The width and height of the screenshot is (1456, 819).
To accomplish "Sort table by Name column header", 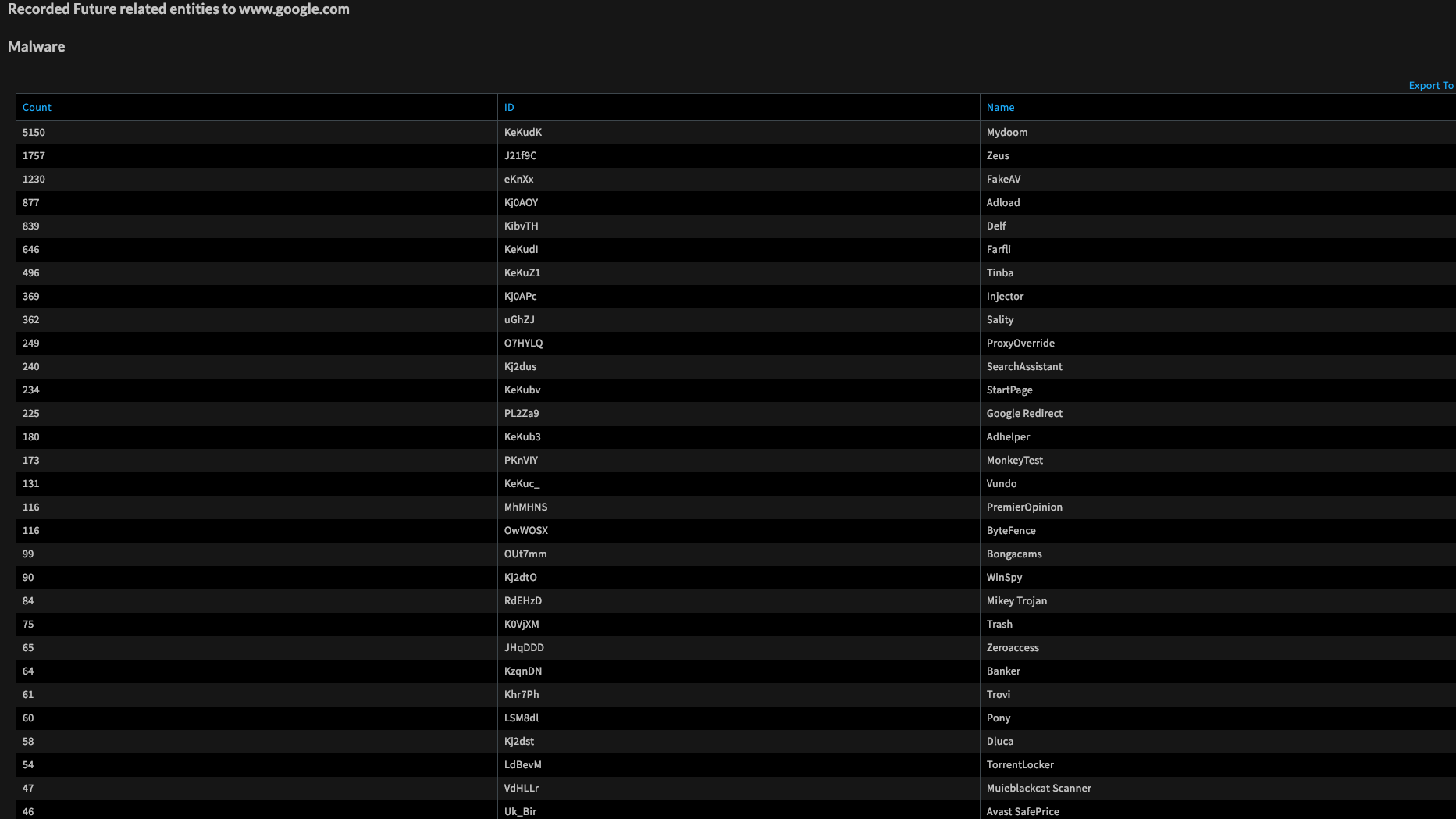I will pyautogui.click(x=1000, y=108).
